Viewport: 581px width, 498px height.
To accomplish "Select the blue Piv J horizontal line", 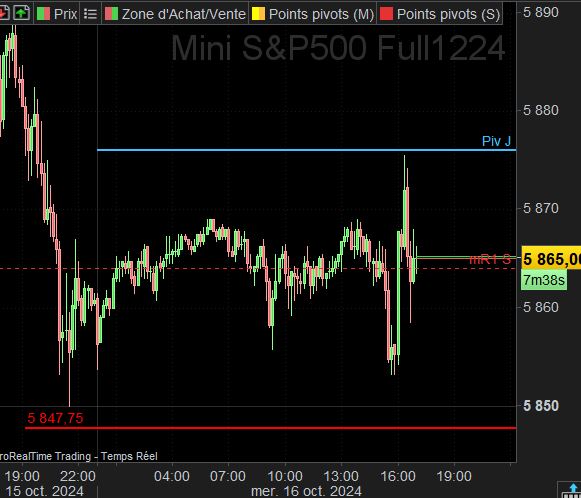I will click(306, 150).
